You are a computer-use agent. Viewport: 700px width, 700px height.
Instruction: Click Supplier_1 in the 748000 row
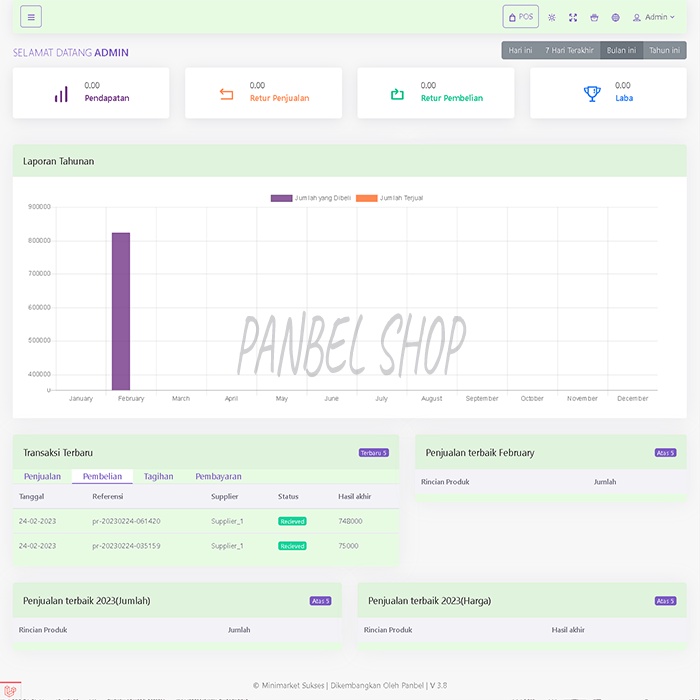(227, 521)
